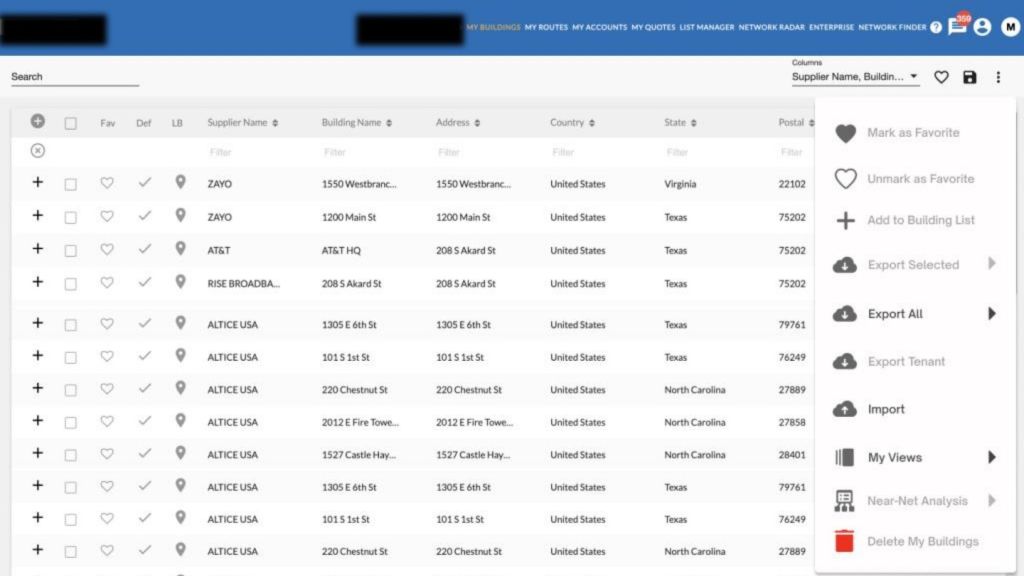Open Network Finder navigation link
1024x576 pixels.
pyautogui.click(x=892, y=28)
